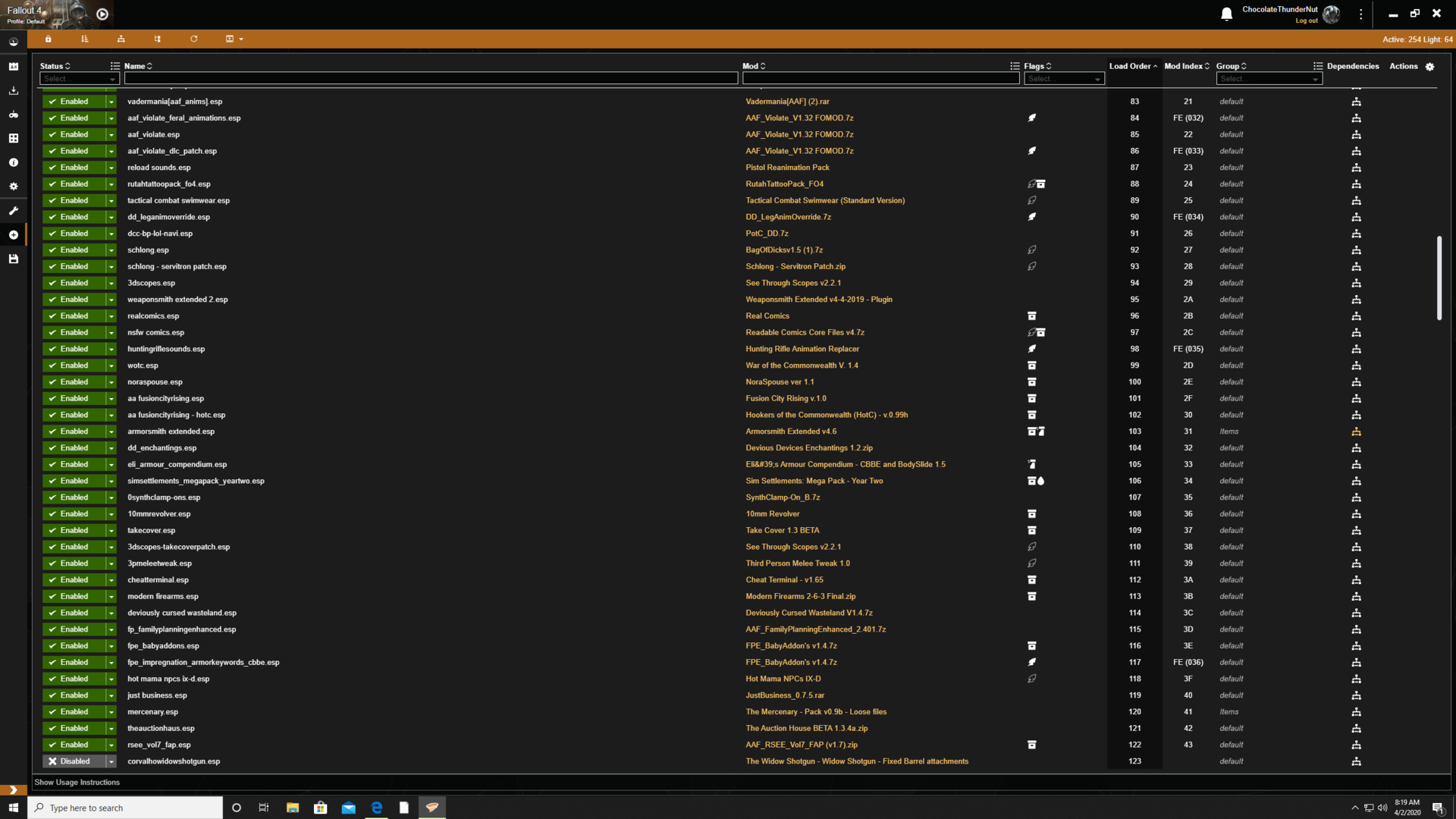1456x819 pixels.
Task: Open Manage Groups from the toolbar
Action: pyautogui.click(x=157, y=39)
